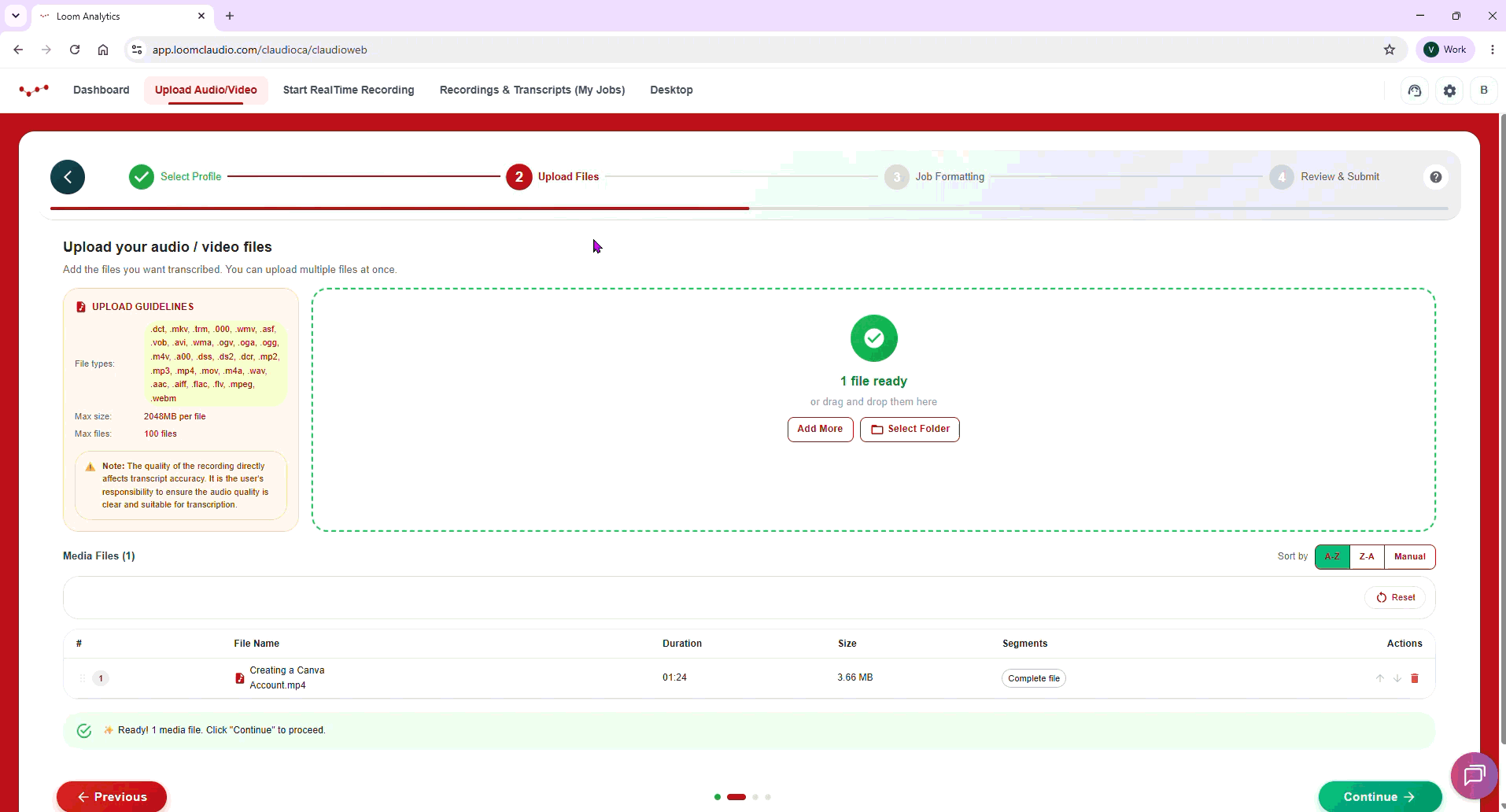Open the user avatar B menu
This screenshot has height=812, width=1506.
coord(1484,90)
